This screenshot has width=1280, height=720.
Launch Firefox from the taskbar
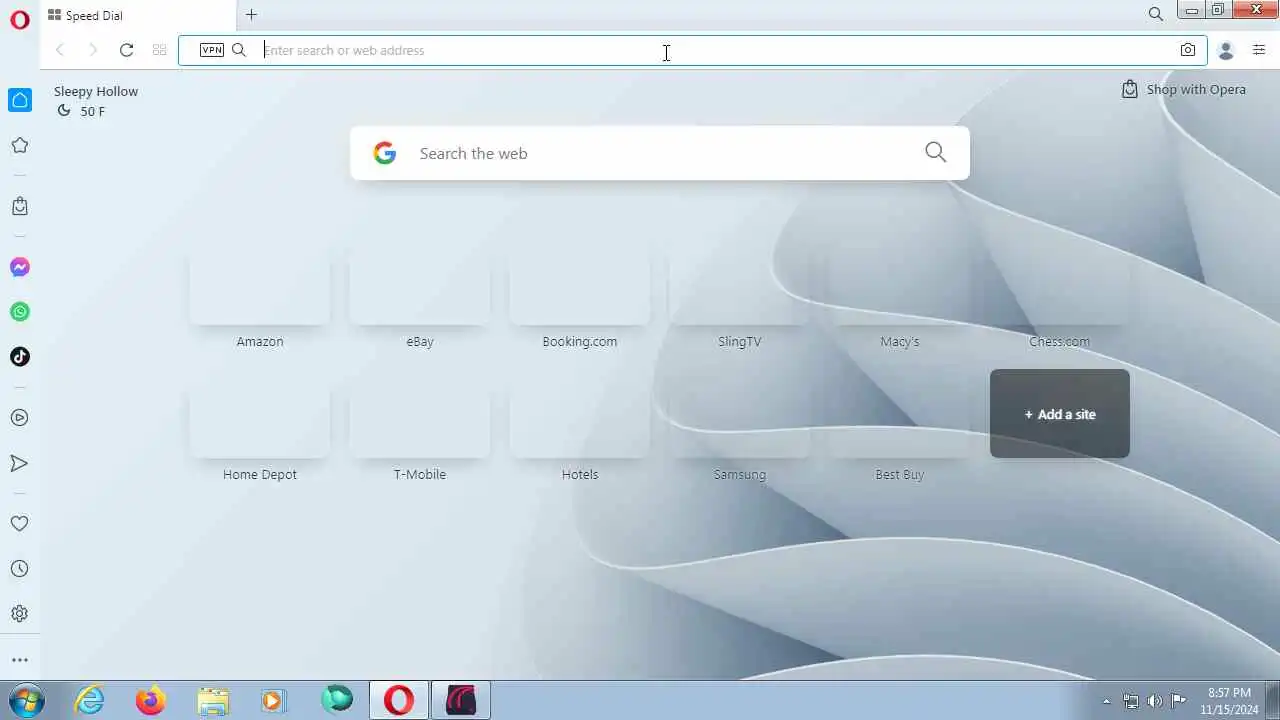point(151,700)
